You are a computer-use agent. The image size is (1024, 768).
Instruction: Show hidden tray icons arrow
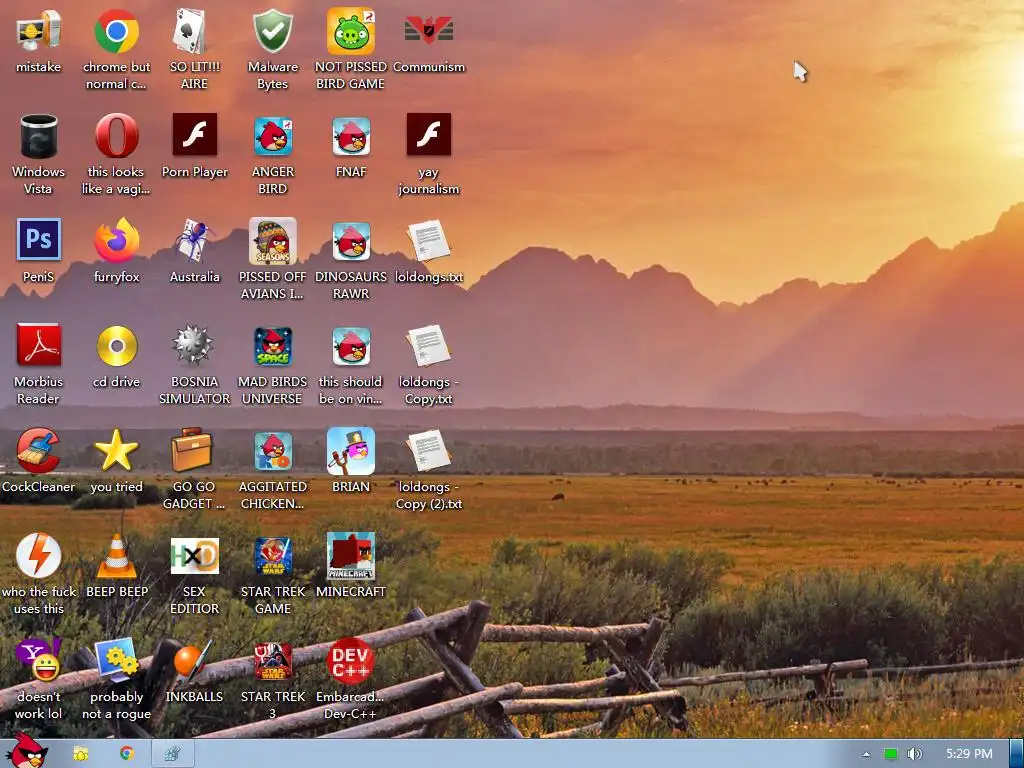coord(866,754)
